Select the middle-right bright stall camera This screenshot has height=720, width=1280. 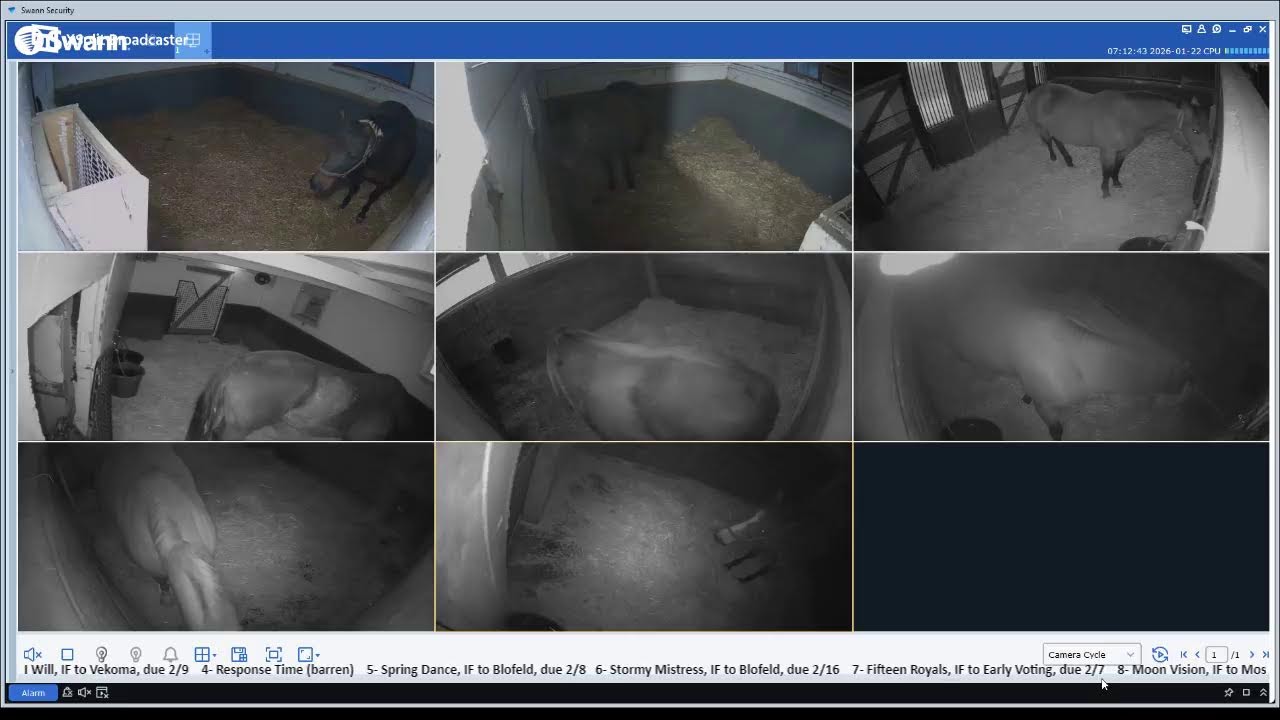(1061, 346)
